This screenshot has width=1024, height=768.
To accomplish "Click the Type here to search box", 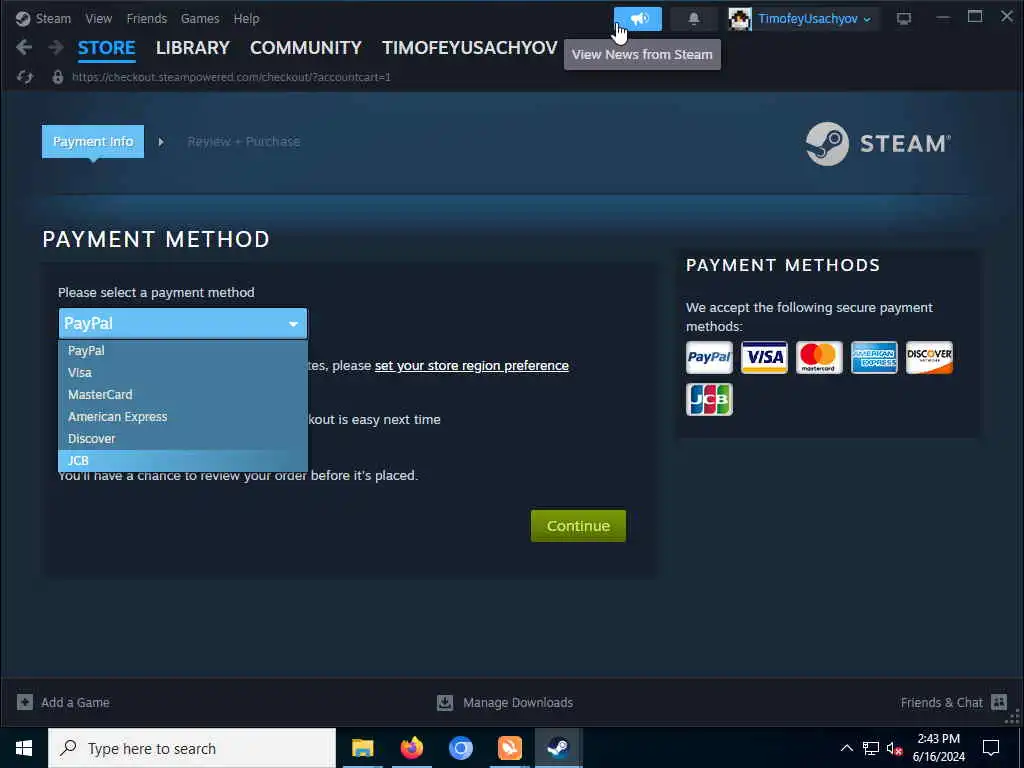I will tap(192, 748).
